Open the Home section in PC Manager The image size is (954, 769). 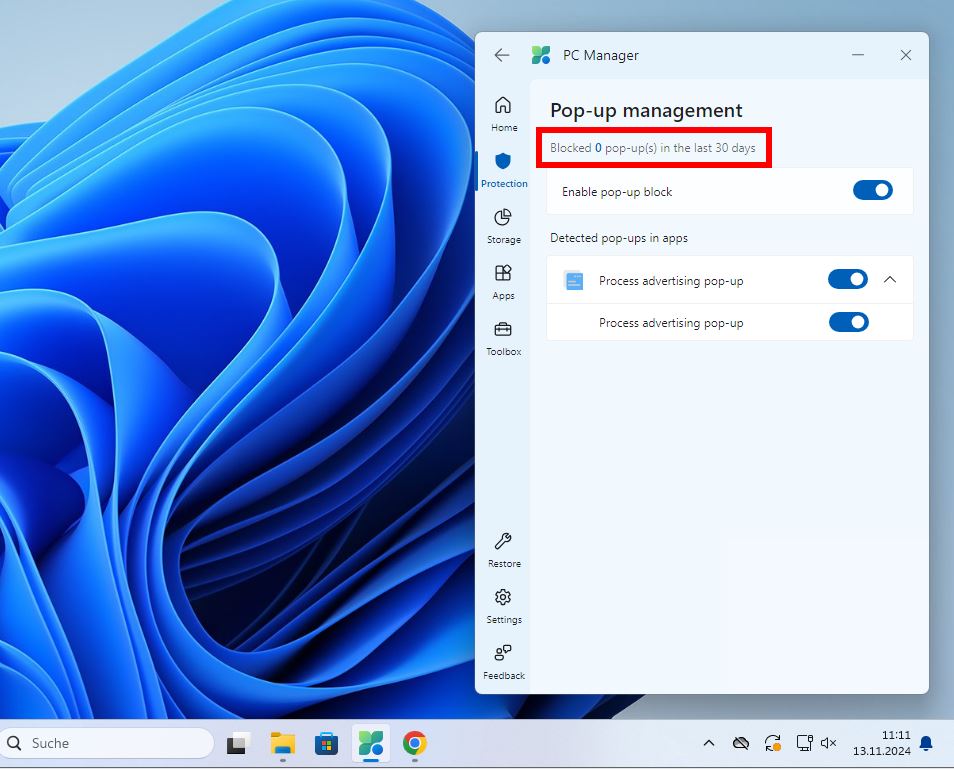(x=503, y=110)
